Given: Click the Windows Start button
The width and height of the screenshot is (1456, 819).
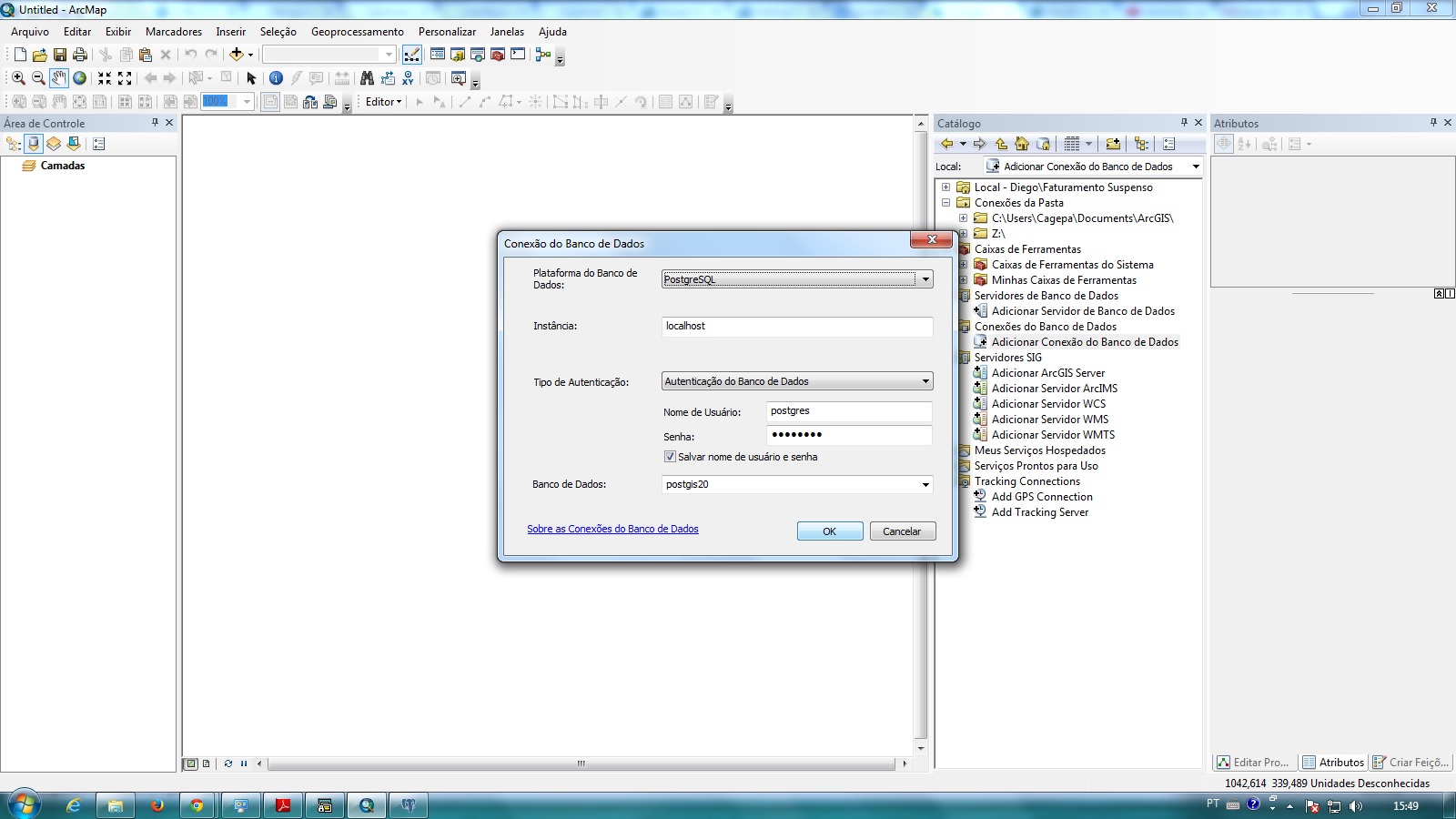Looking at the screenshot, I should coord(24,804).
